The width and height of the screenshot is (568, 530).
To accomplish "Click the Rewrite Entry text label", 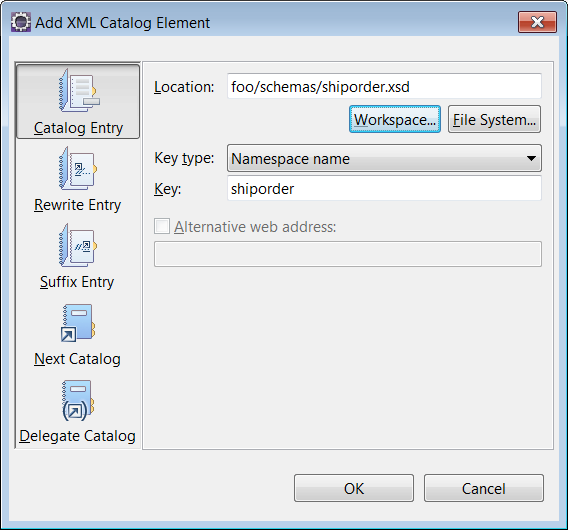I will pyautogui.click(x=78, y=205).
